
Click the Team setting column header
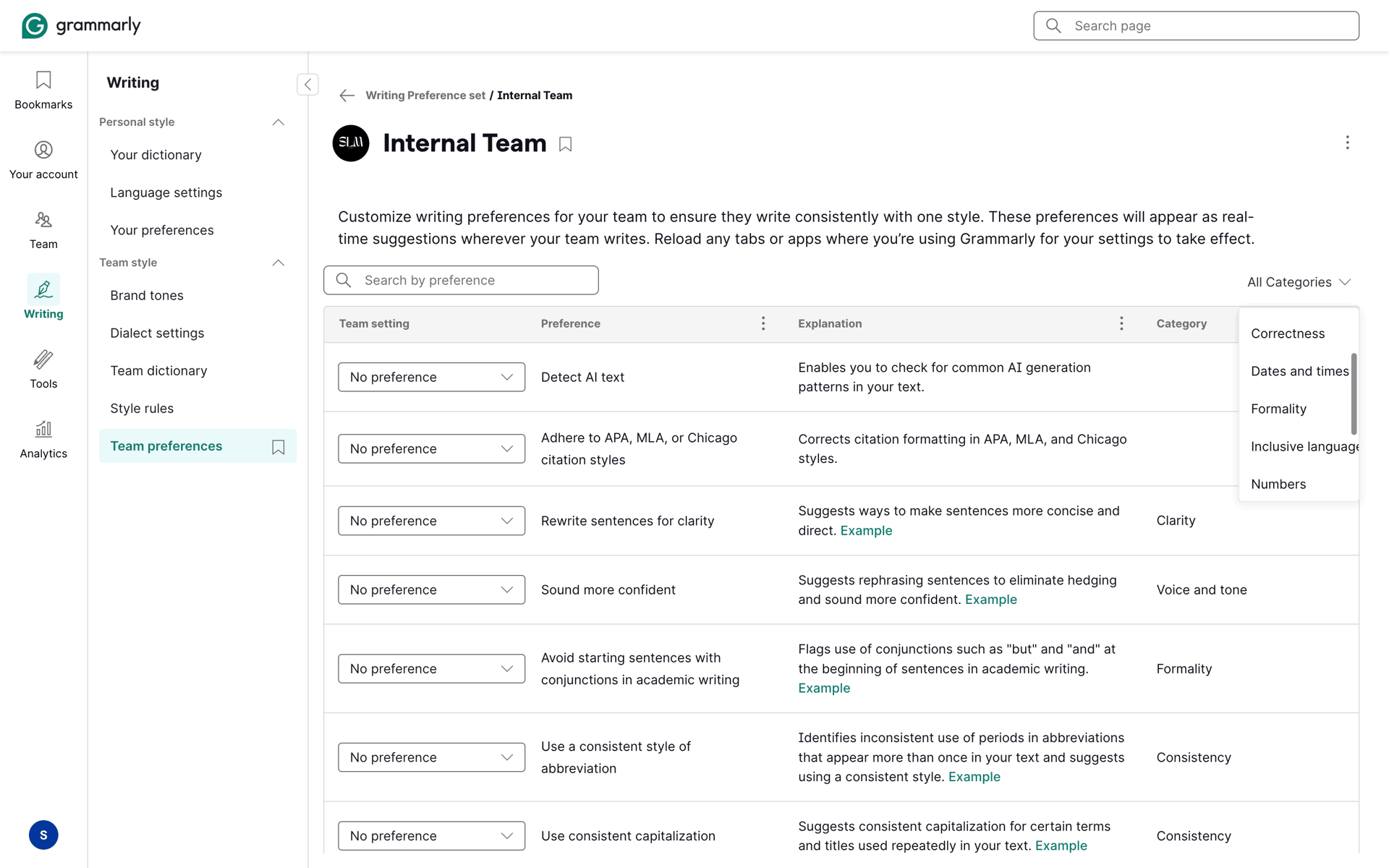[x=374, y=323]
